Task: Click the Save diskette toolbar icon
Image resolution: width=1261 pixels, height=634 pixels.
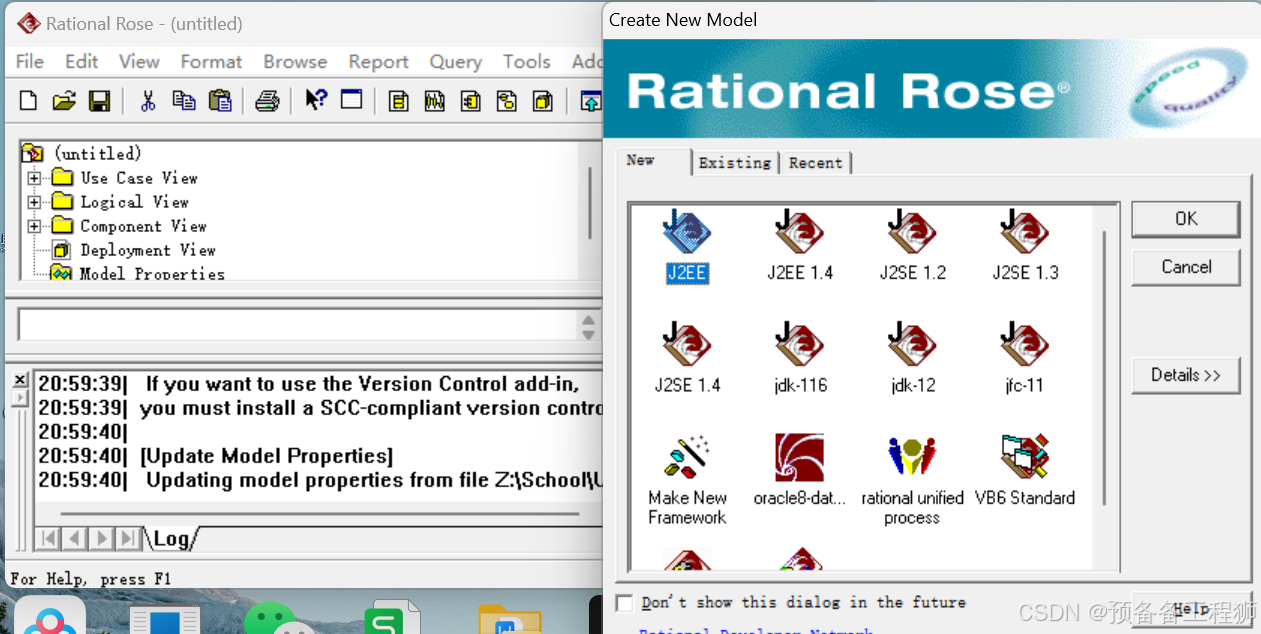Action: point(99,100)
